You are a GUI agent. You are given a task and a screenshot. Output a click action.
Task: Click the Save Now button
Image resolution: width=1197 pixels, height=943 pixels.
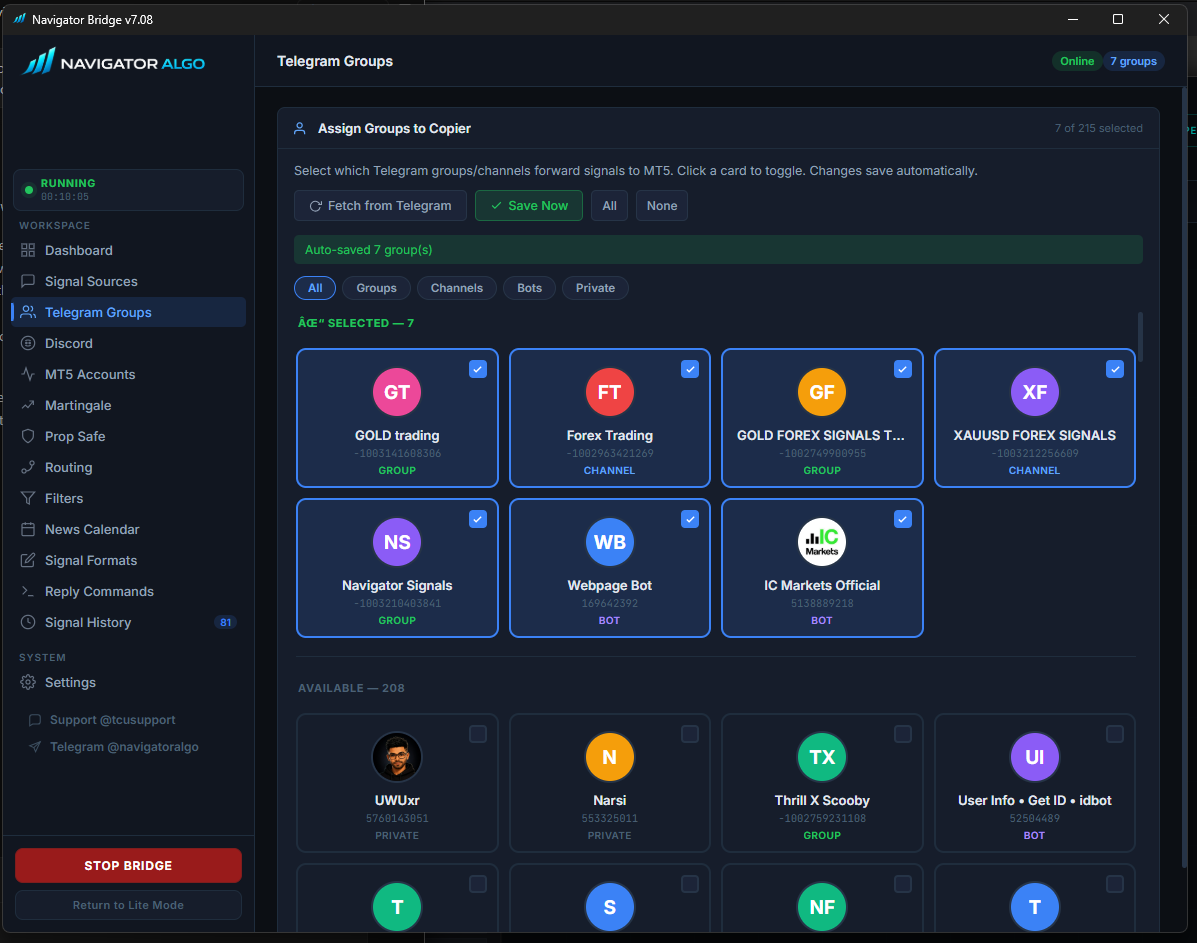[x=528, y=205]
